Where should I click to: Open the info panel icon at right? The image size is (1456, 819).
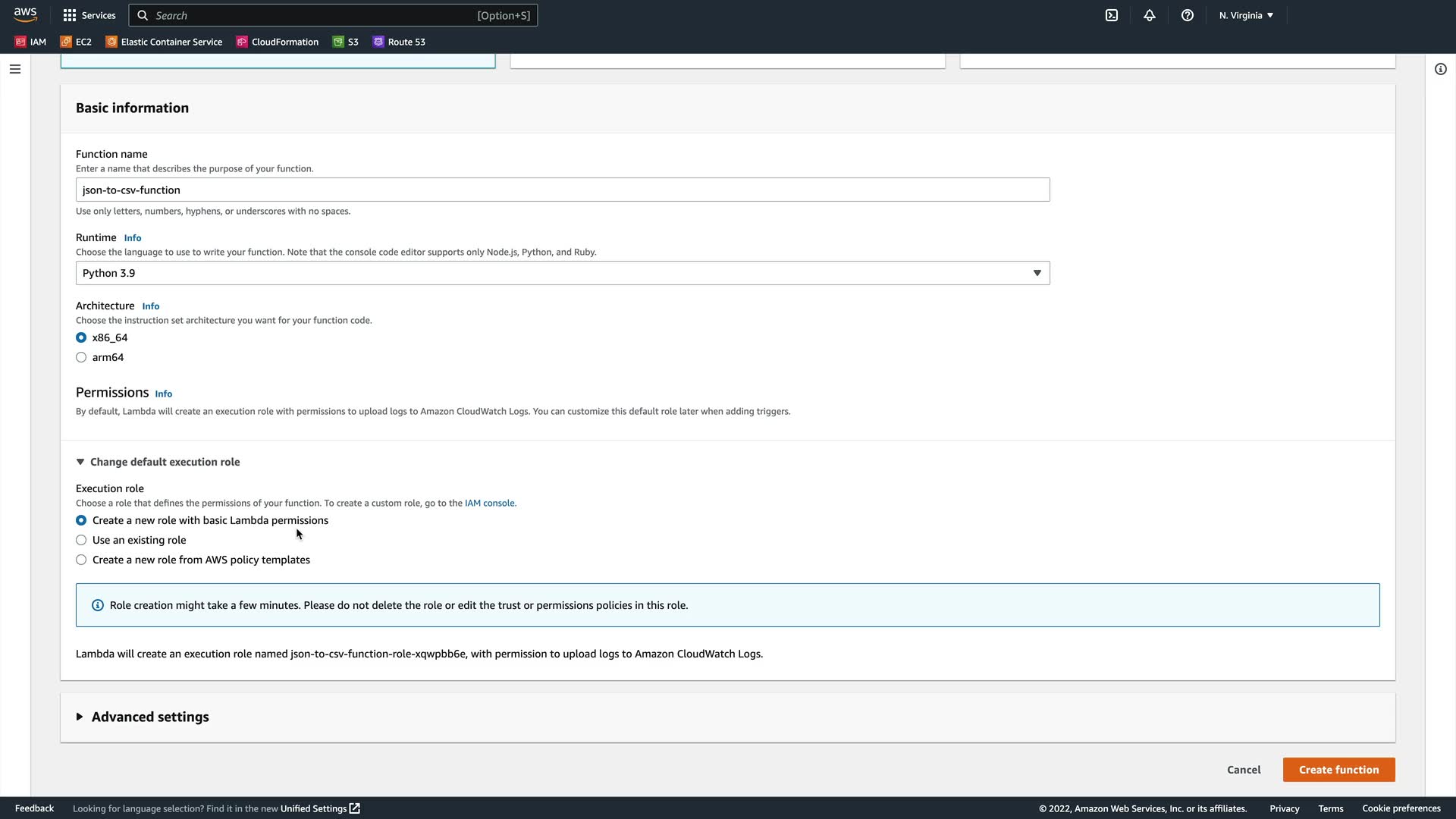1441,69
